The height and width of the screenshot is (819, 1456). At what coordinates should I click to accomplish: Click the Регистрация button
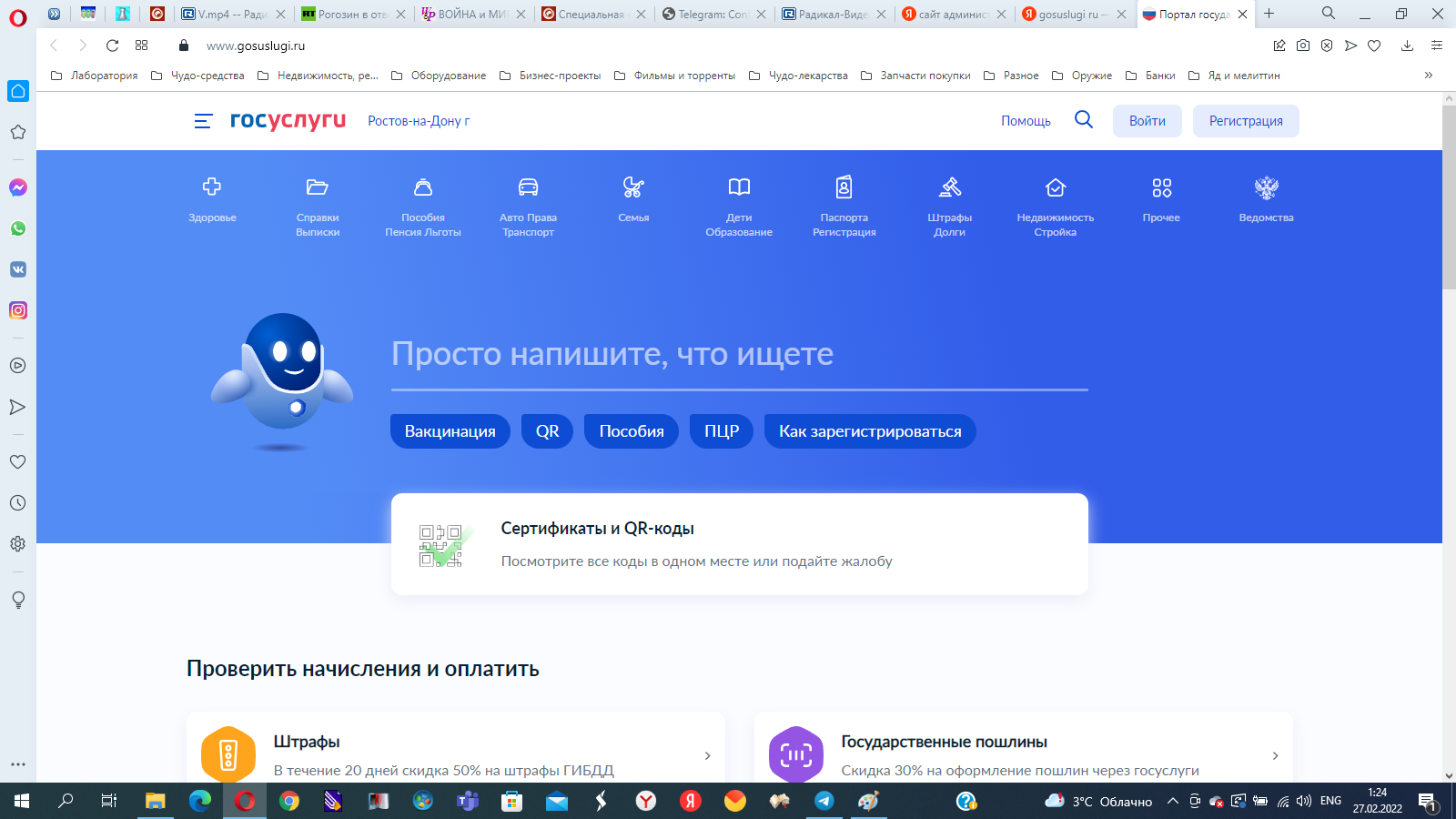pyautogui.click(x=1246, y=120)
